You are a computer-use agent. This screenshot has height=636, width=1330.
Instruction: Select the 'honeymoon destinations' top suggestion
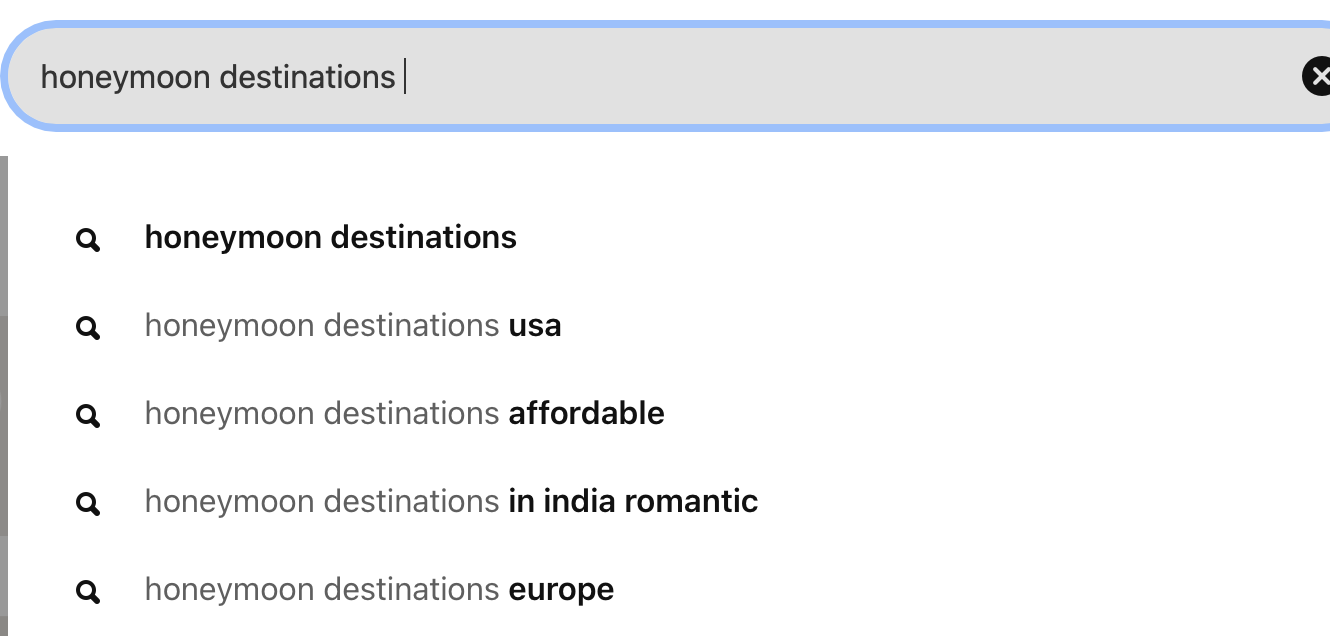pos(330,238)
